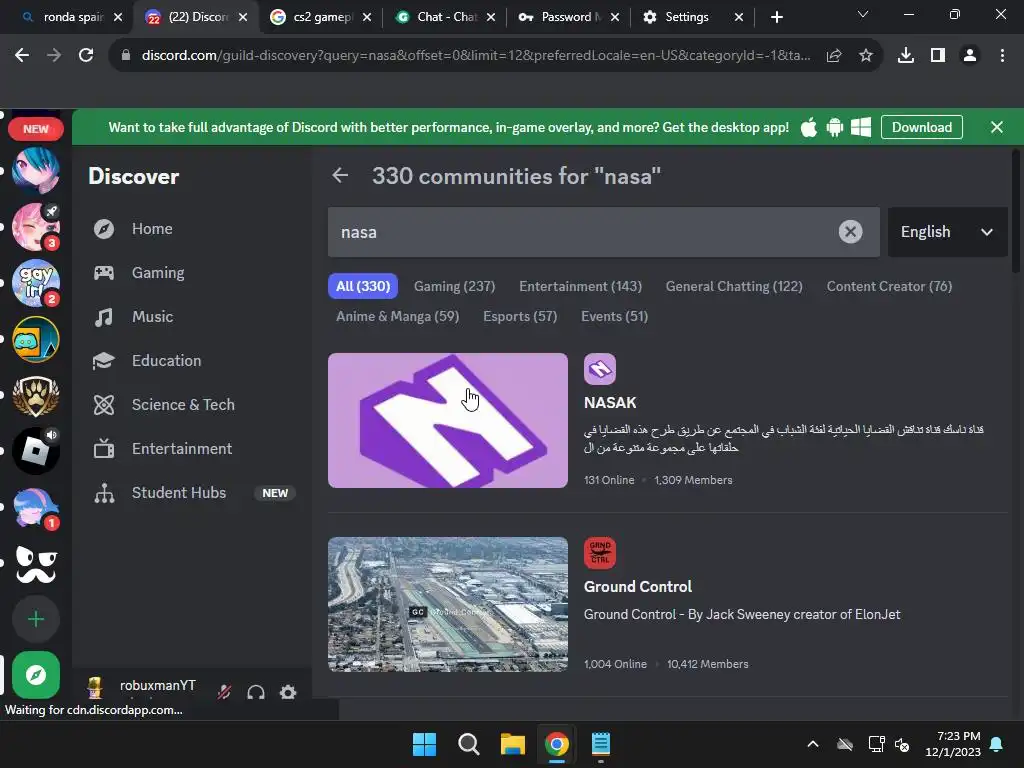This screenshot has height=768, width=1024.
Task: Open Chrome downloads icon
Action: (x=906, y=56)
